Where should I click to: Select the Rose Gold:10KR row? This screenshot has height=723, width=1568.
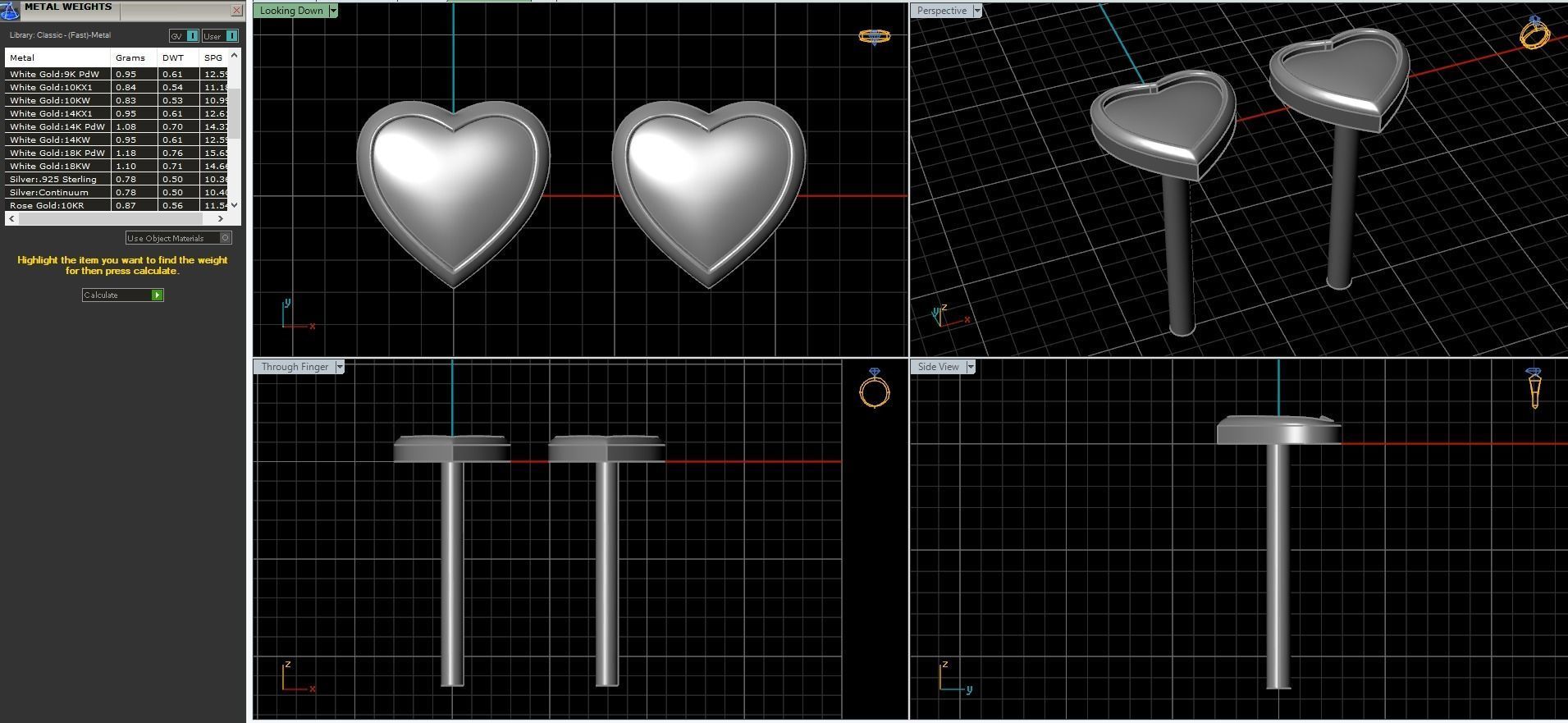[117, 205]
